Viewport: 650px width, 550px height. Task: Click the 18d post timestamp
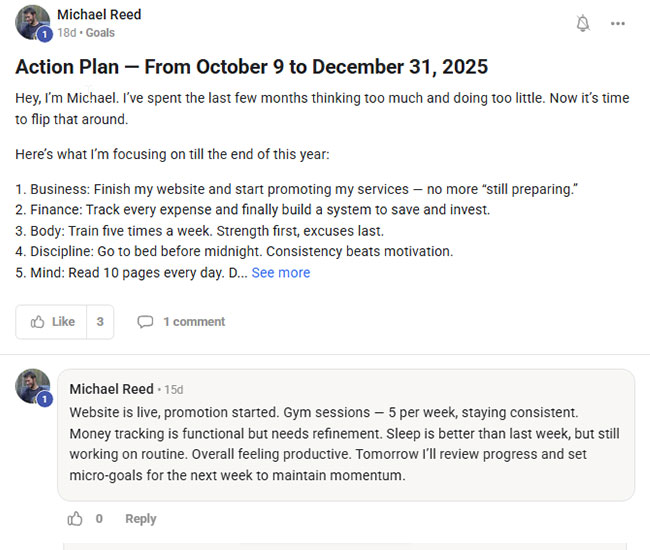pyautogui.click(x=66, y=33)
